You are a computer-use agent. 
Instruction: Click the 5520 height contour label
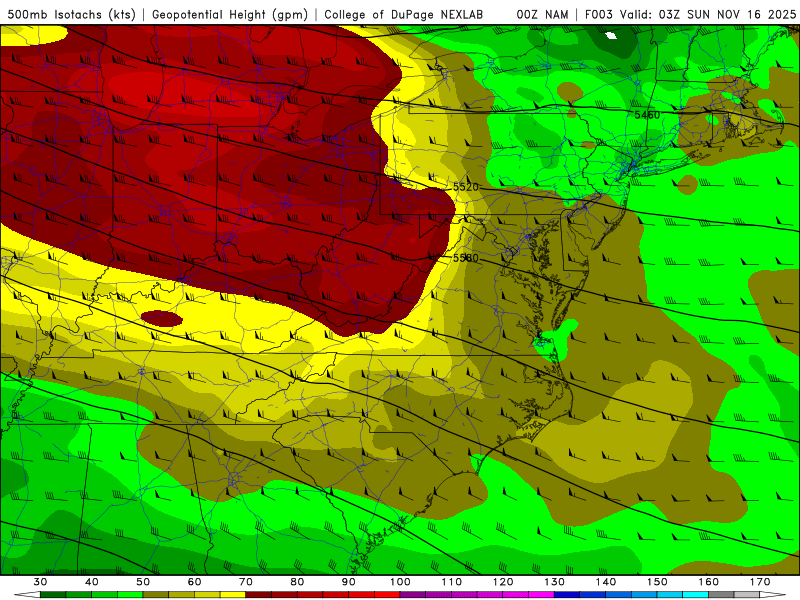click(466, 187)
